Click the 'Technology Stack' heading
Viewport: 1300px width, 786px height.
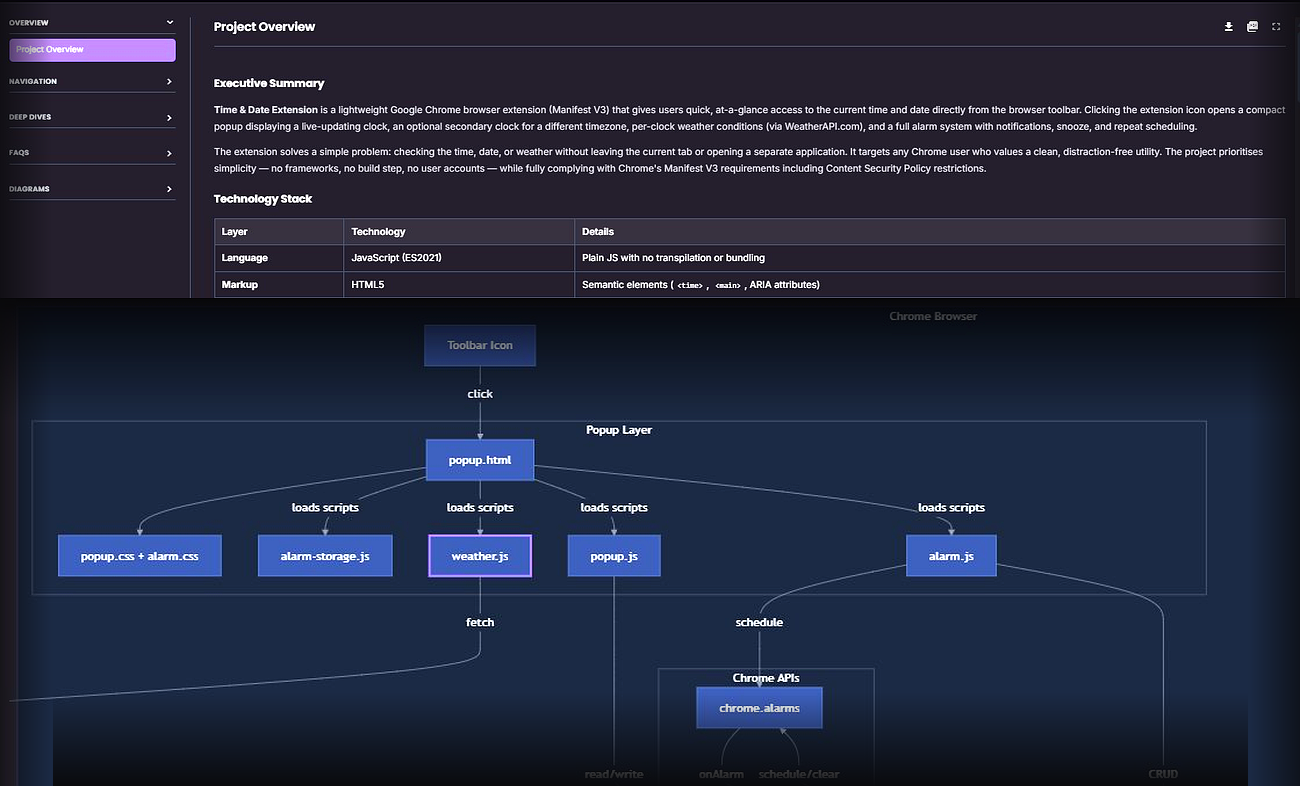pos(263,199)
